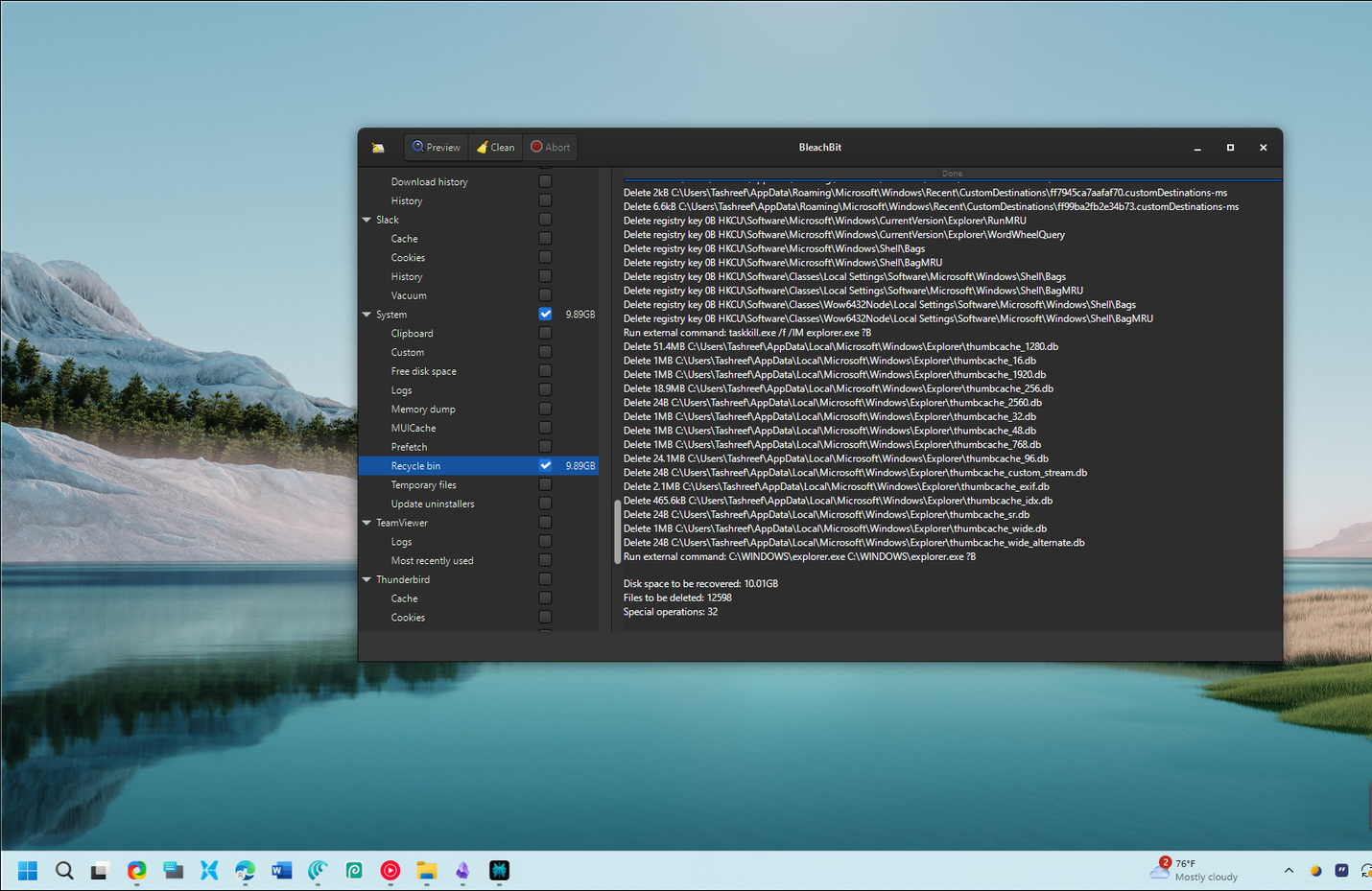Uncheck the Recycle bin checkbox
Image resolution: width=1372 pixels, height=891 pixels.
tap(545, 466)
